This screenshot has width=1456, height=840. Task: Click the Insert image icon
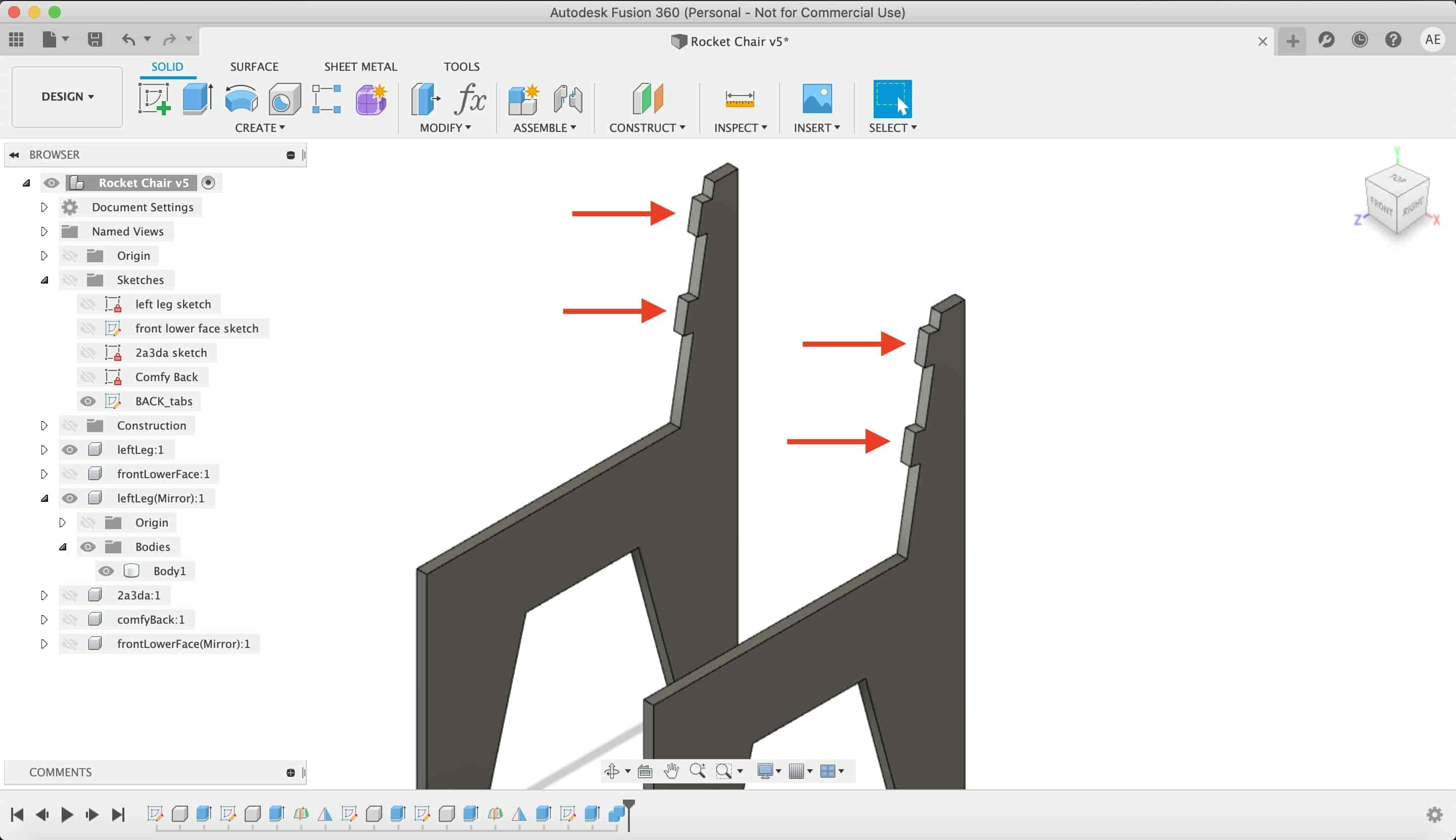pos(816,99)
